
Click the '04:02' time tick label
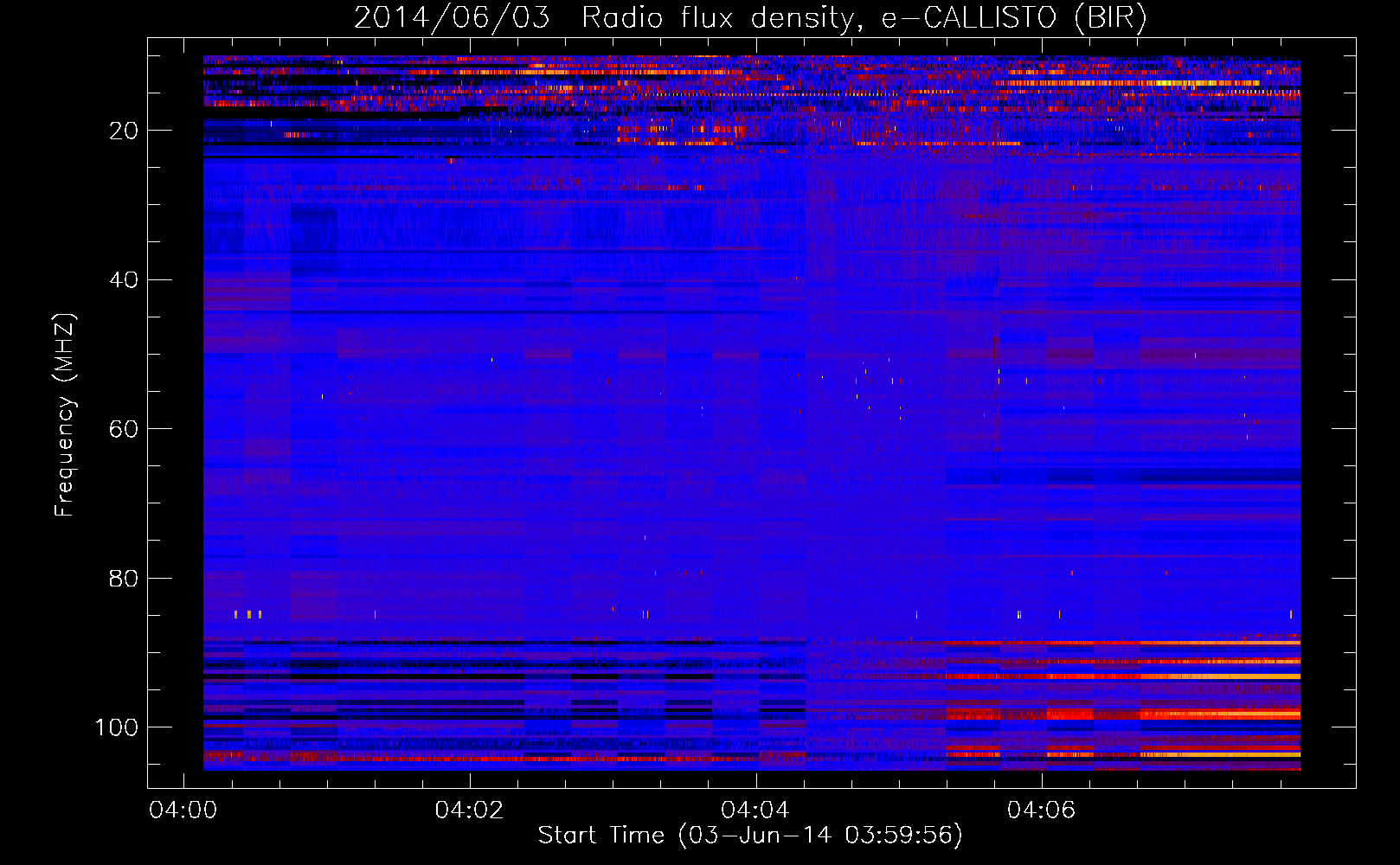point(469,810)
